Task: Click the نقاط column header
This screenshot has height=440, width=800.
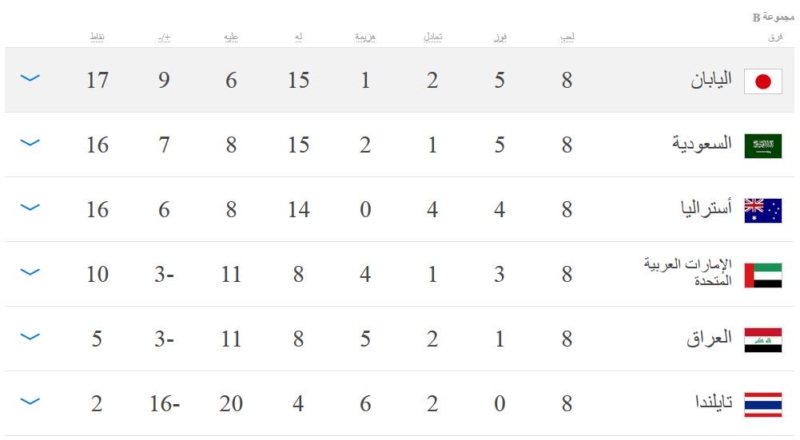Action: [x=98, y=37]
